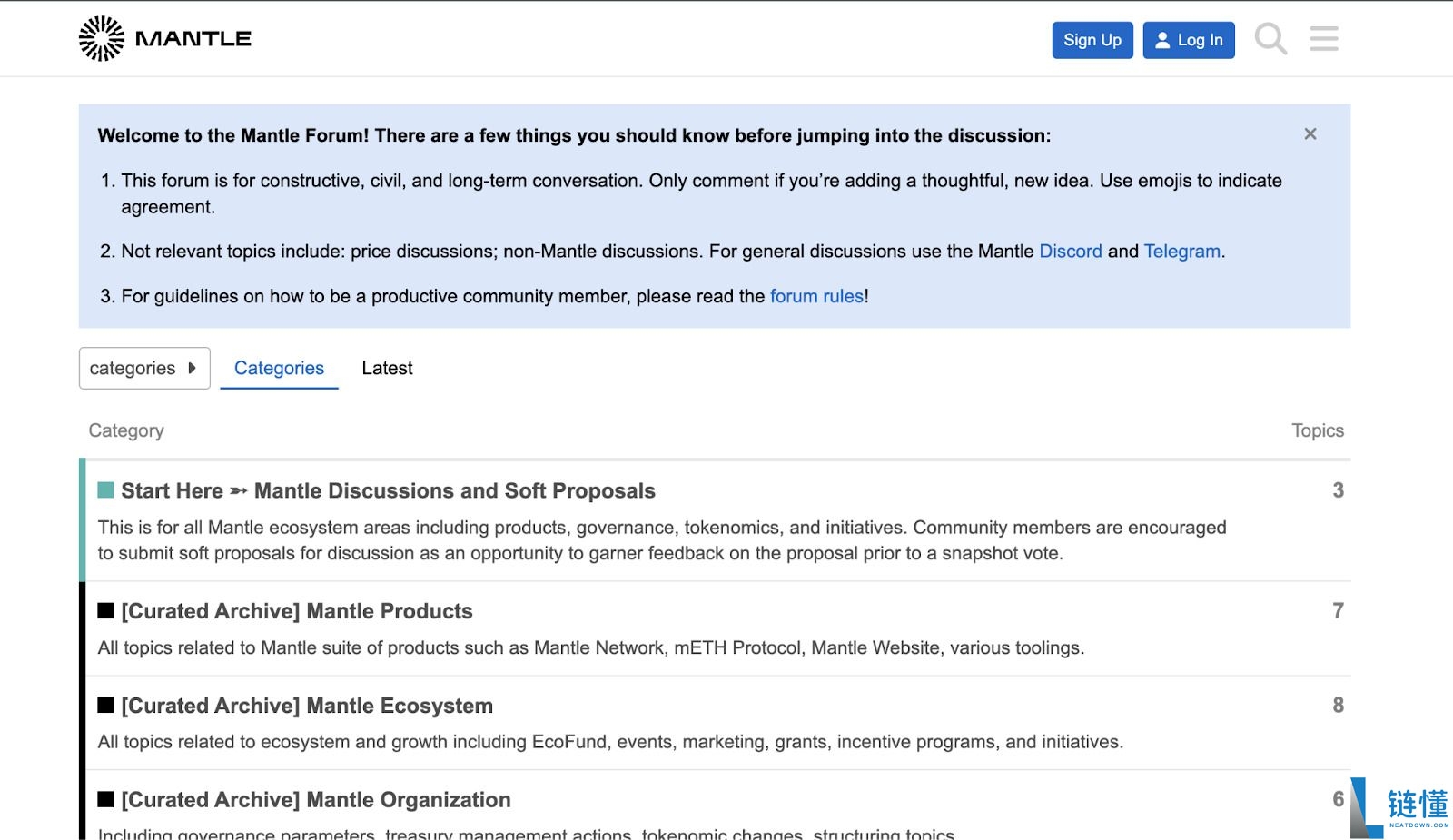Click the Start Here category description text
1453x840 pixels.
pyautogui.click(x=662, y=540)
